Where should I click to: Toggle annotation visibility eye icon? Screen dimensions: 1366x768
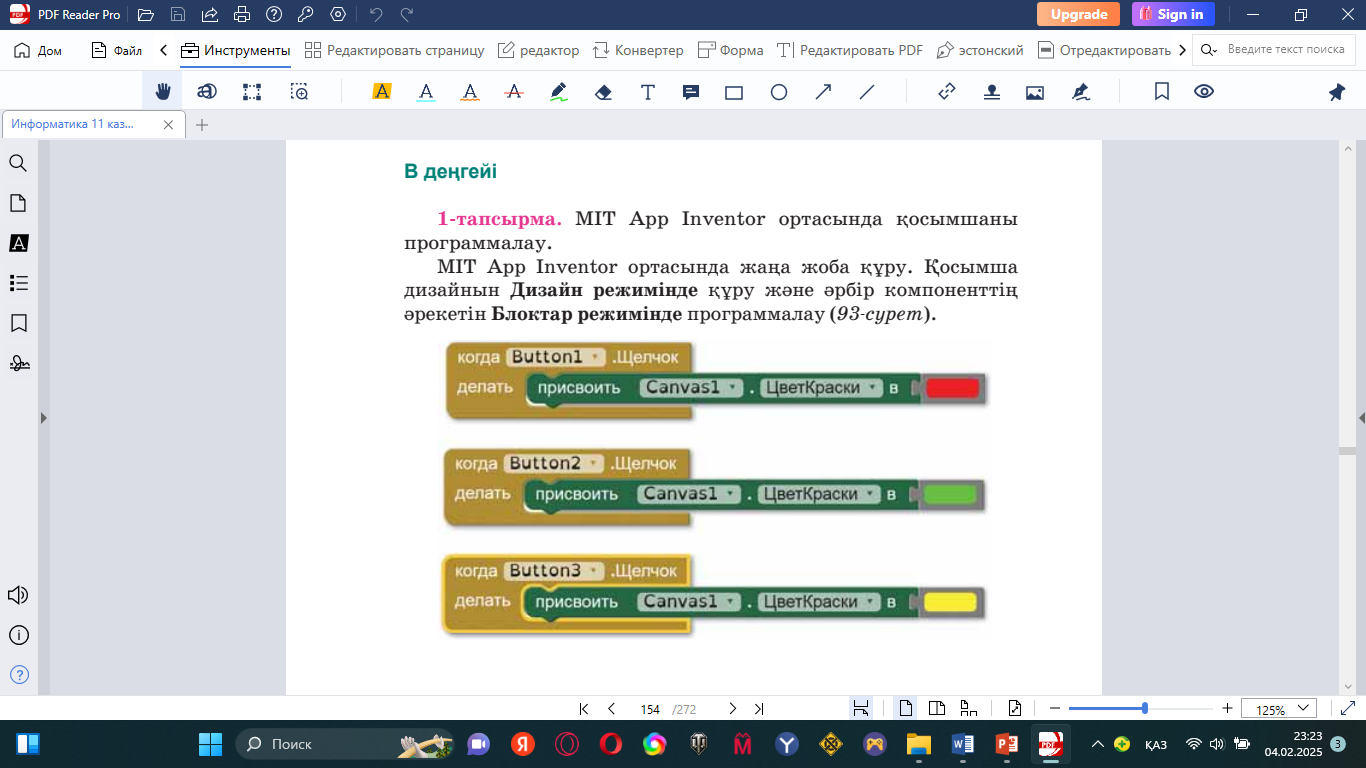point(1204,92)
